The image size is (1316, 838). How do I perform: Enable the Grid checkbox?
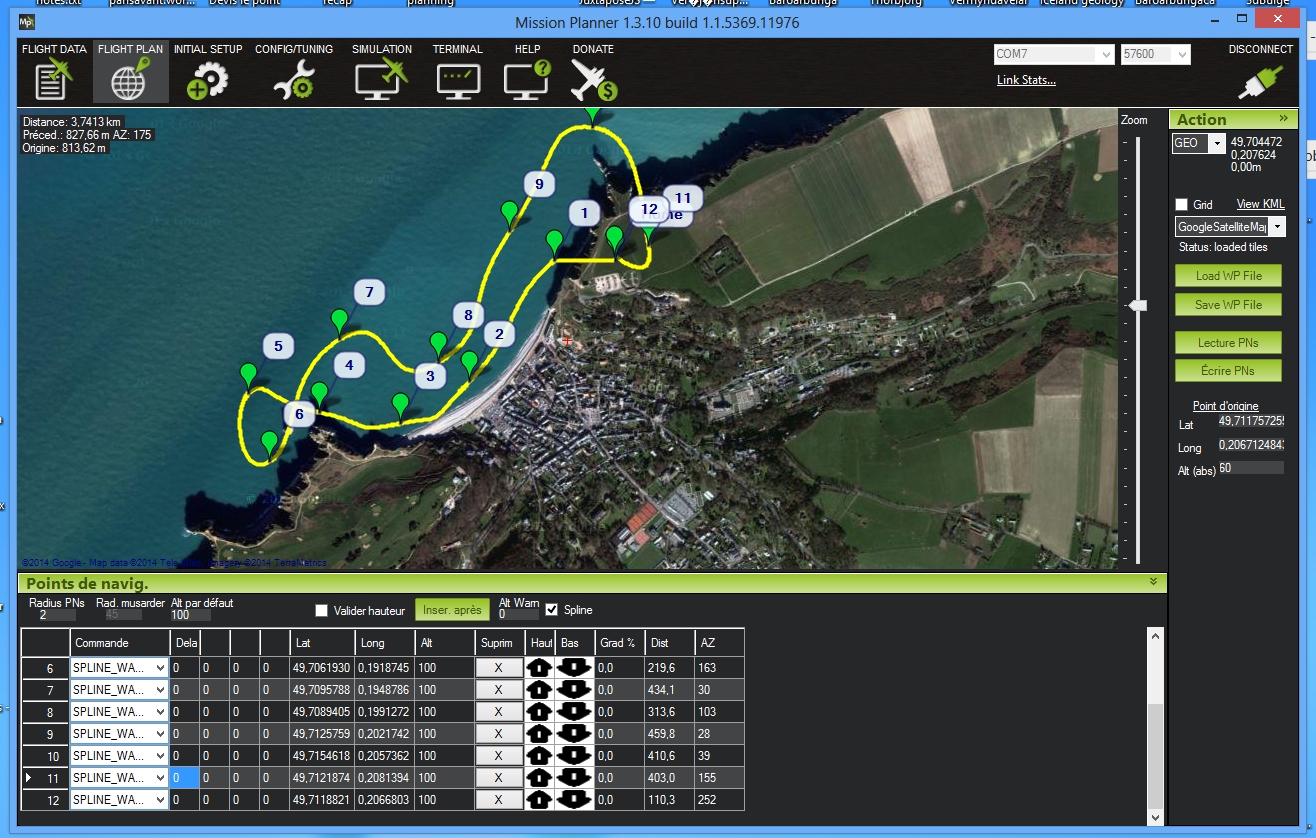point(1181,204)
